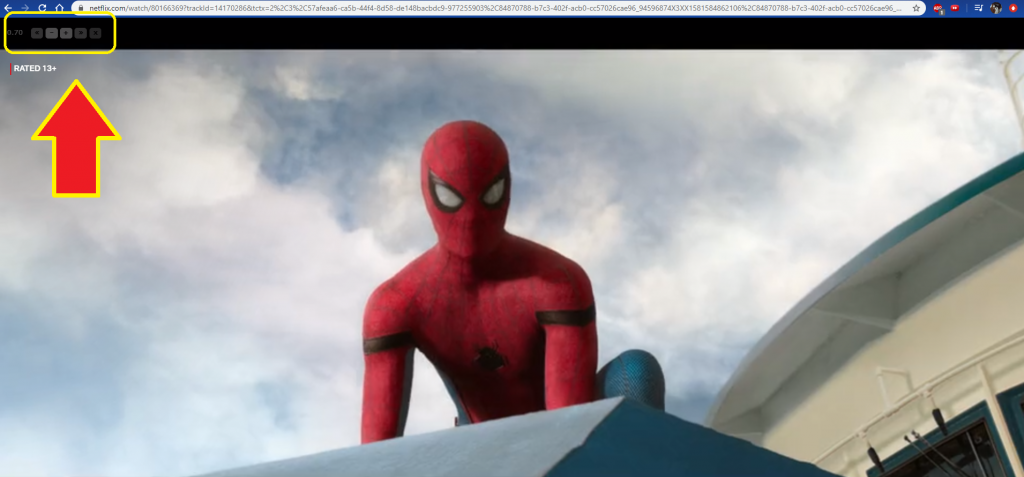Open the media controls playlist icon
Image resolution: width=1024 pixels, height=477 pixels.
tap(979, 8)
